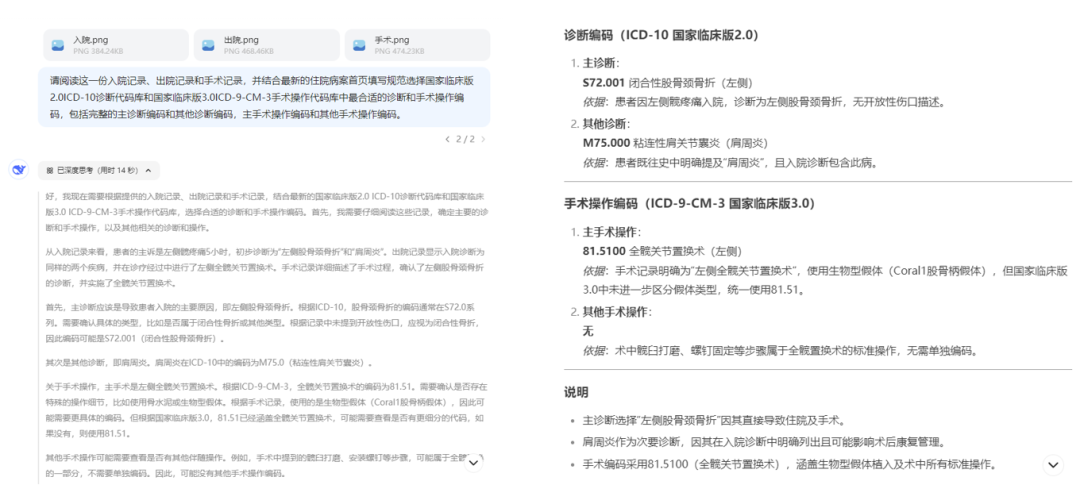
Task: Click 'PNG 384.24KB' file size text
Action: point(98,51)
